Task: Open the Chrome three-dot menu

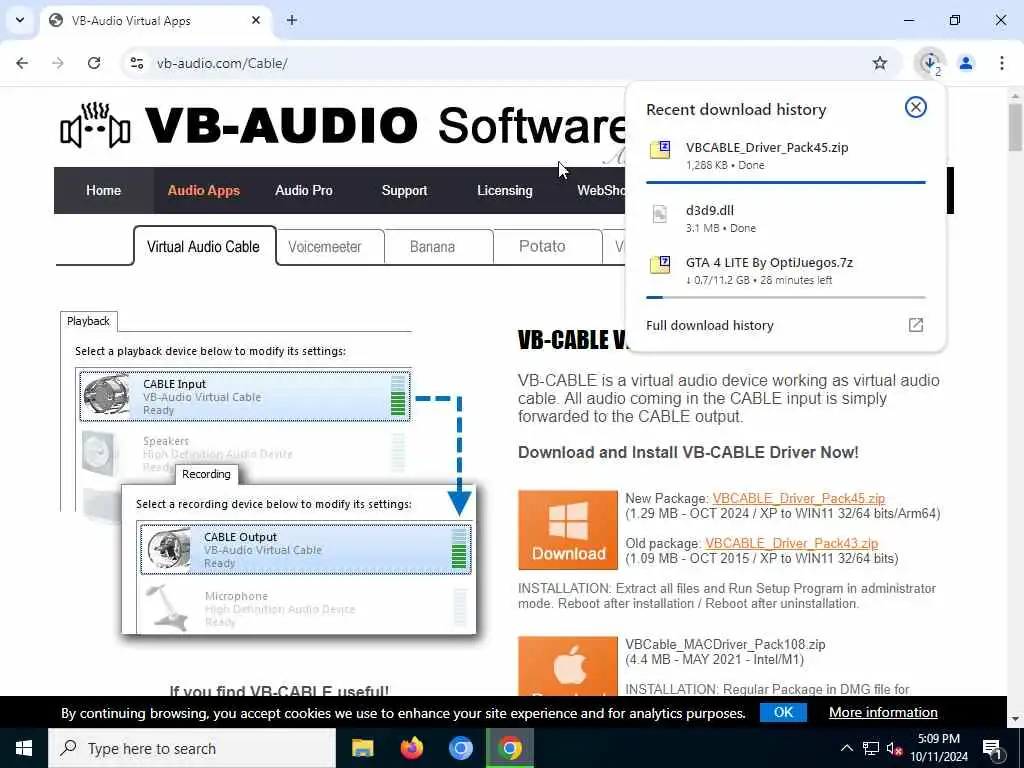Action: pos(1002,63)
